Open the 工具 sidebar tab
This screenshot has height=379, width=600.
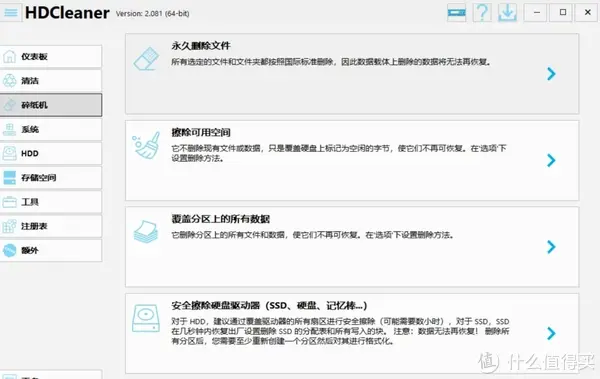click(51, 202)
